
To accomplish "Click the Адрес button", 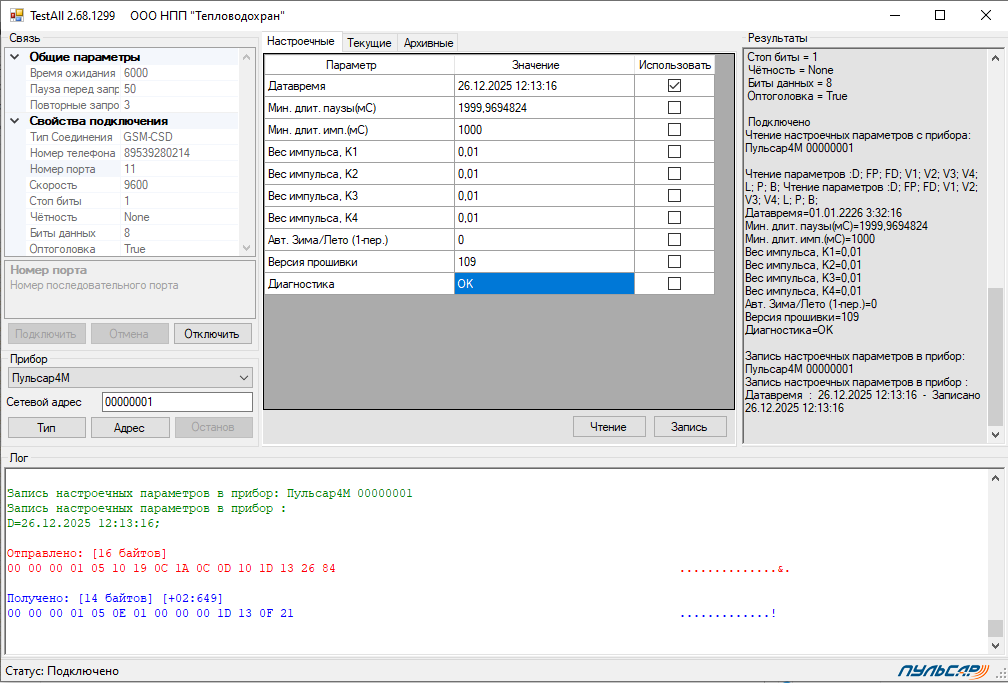I will click(x=129, y=428).
